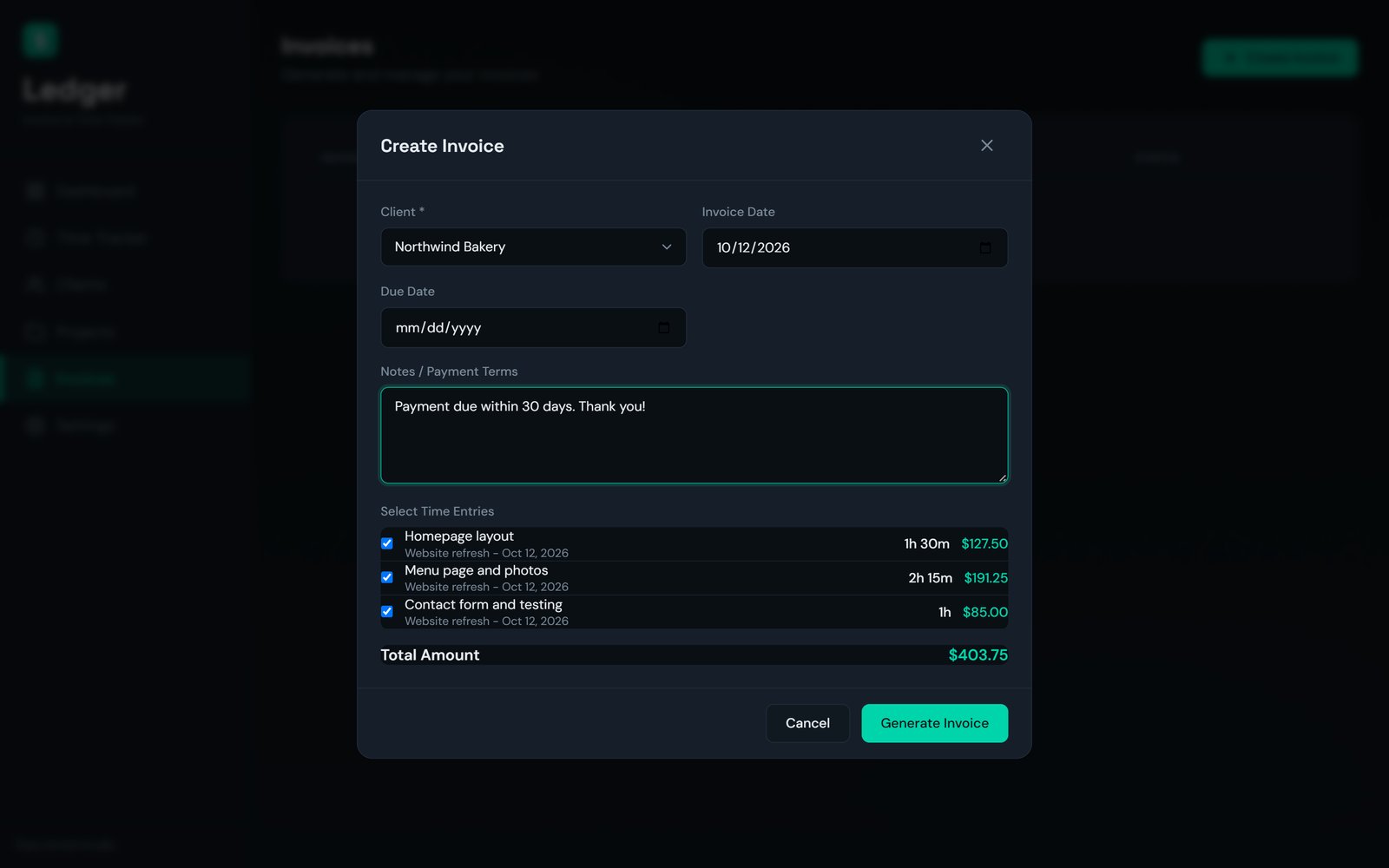Screen dimensions: 1389x868
Task: Uncheck the Contact form and testing entry
Action: coord(387,612)
